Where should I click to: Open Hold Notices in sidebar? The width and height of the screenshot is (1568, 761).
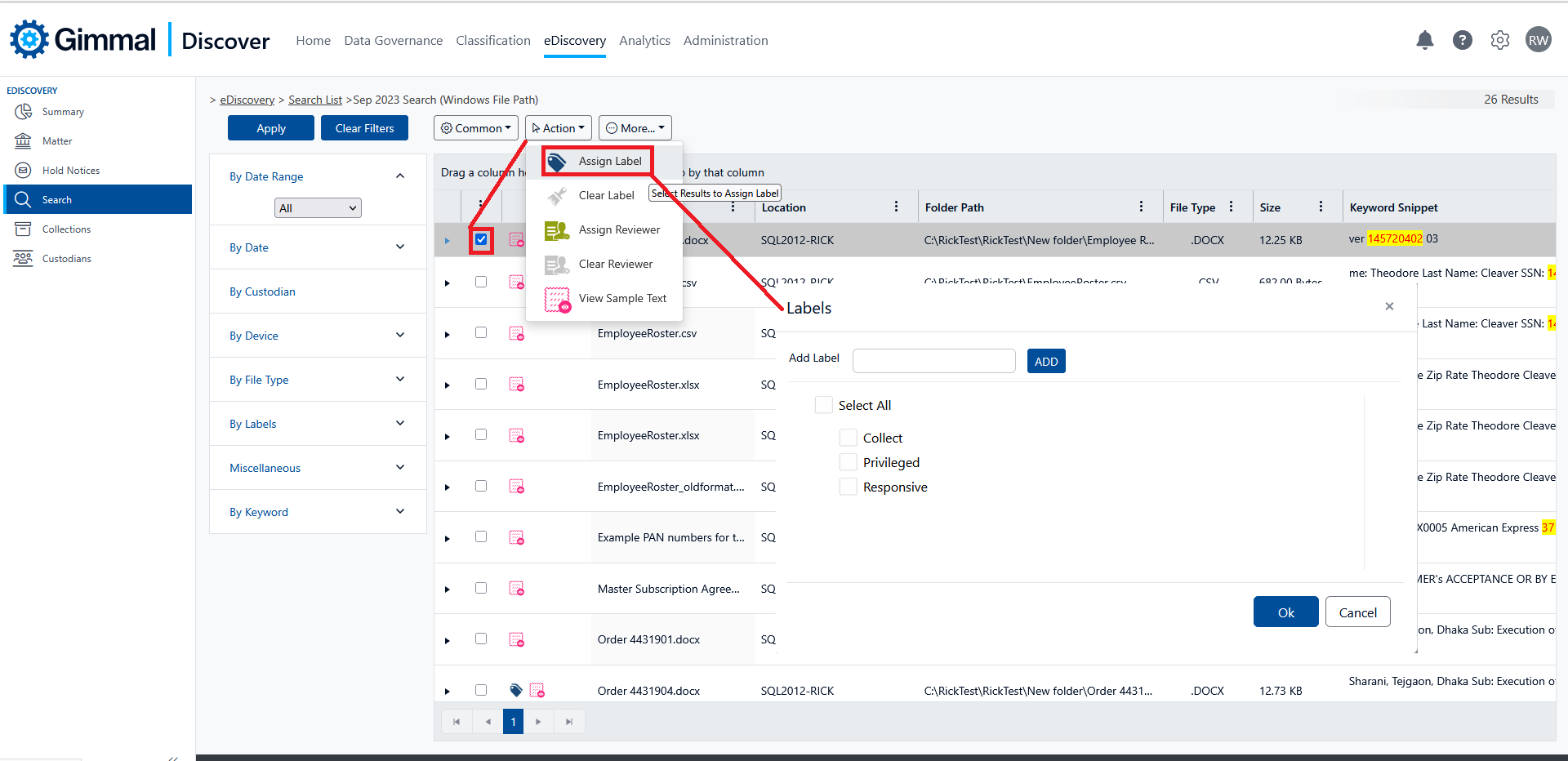(70, 171)
